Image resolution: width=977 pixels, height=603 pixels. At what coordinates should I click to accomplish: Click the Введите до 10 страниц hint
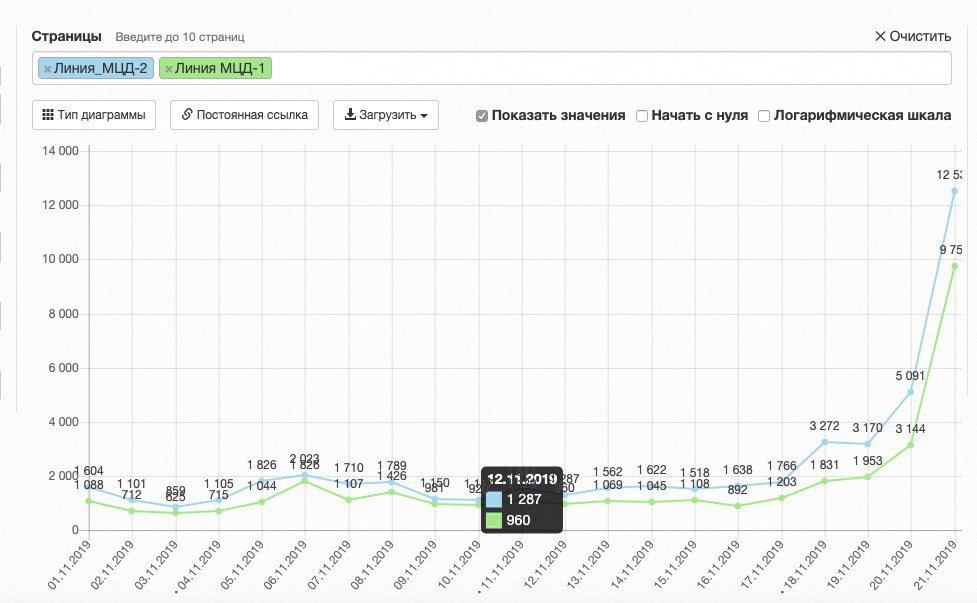click(x=179, y=37)
